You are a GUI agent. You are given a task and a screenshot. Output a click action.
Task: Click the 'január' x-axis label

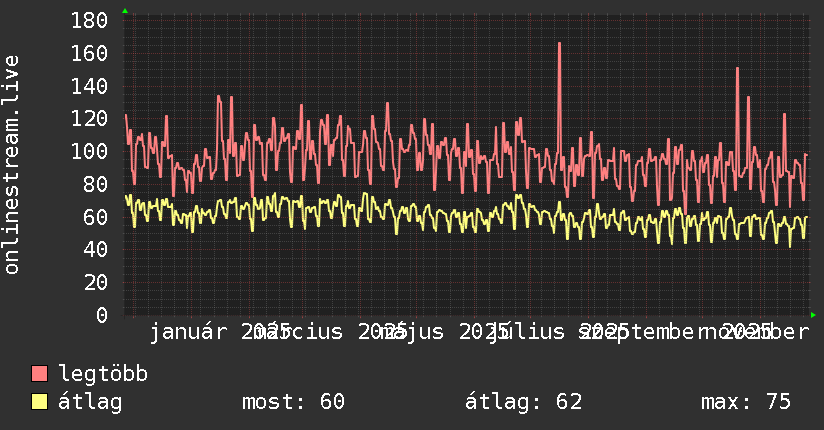coord(189,332)
